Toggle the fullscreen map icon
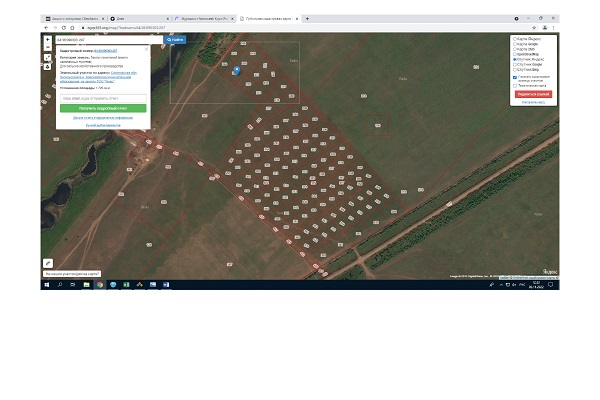Image resolution: width=600 pixels, height=400 pixels. click(48, 58)
